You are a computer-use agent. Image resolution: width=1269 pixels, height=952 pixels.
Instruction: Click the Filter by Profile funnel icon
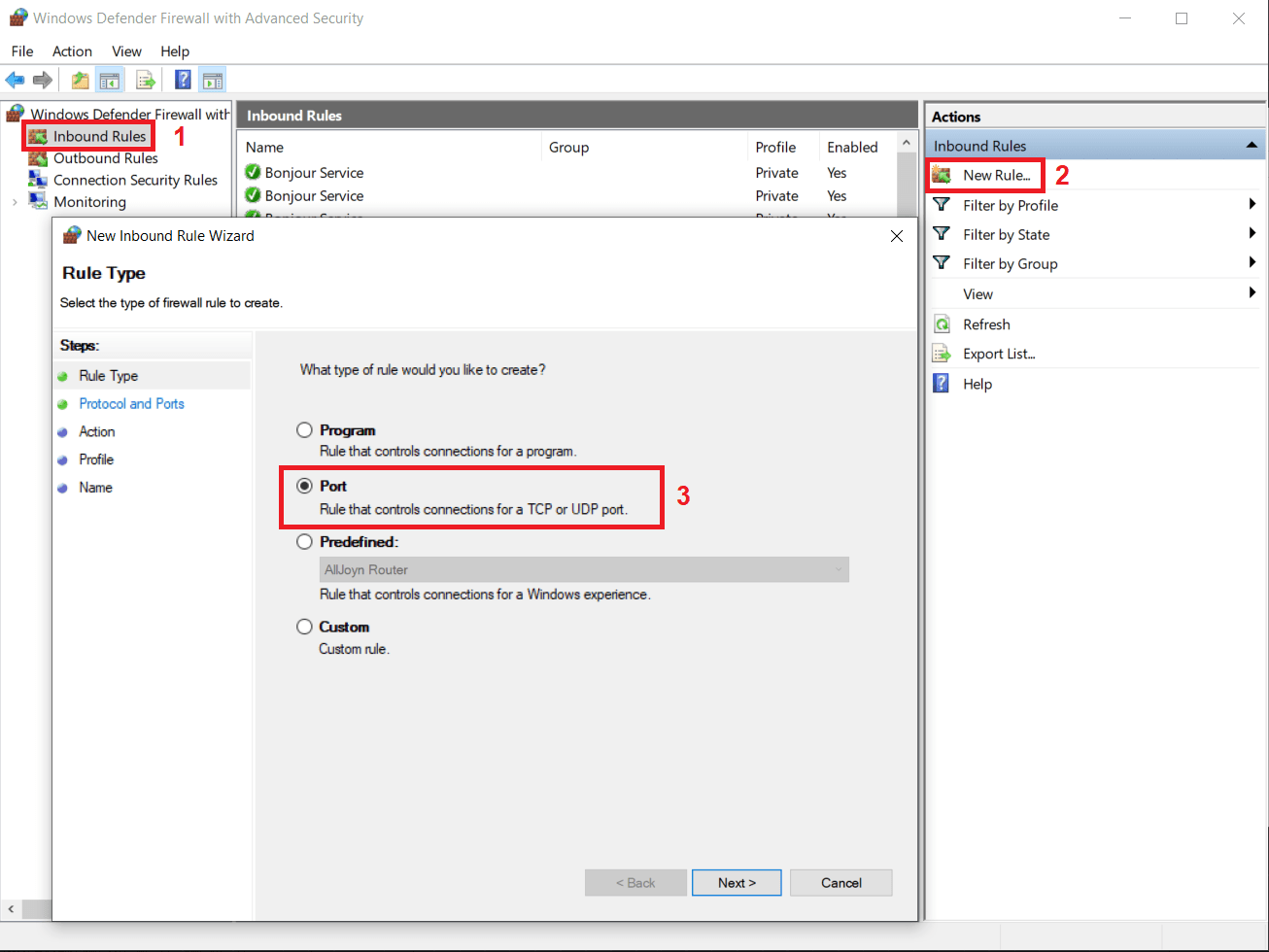click(x=942, y=205)
